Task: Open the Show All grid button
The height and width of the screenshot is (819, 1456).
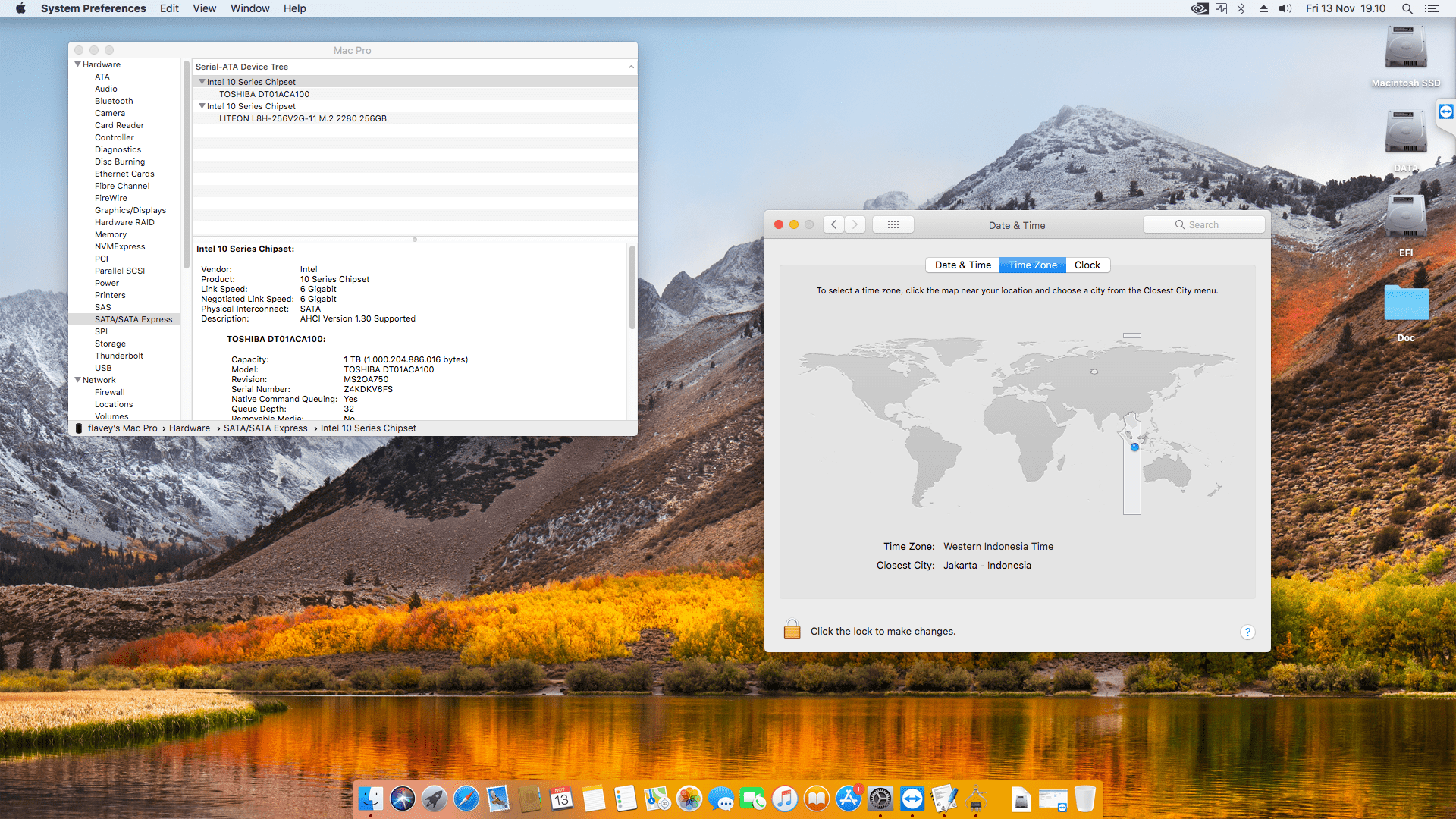Action: pyautogui.click(x=893, y=225)
